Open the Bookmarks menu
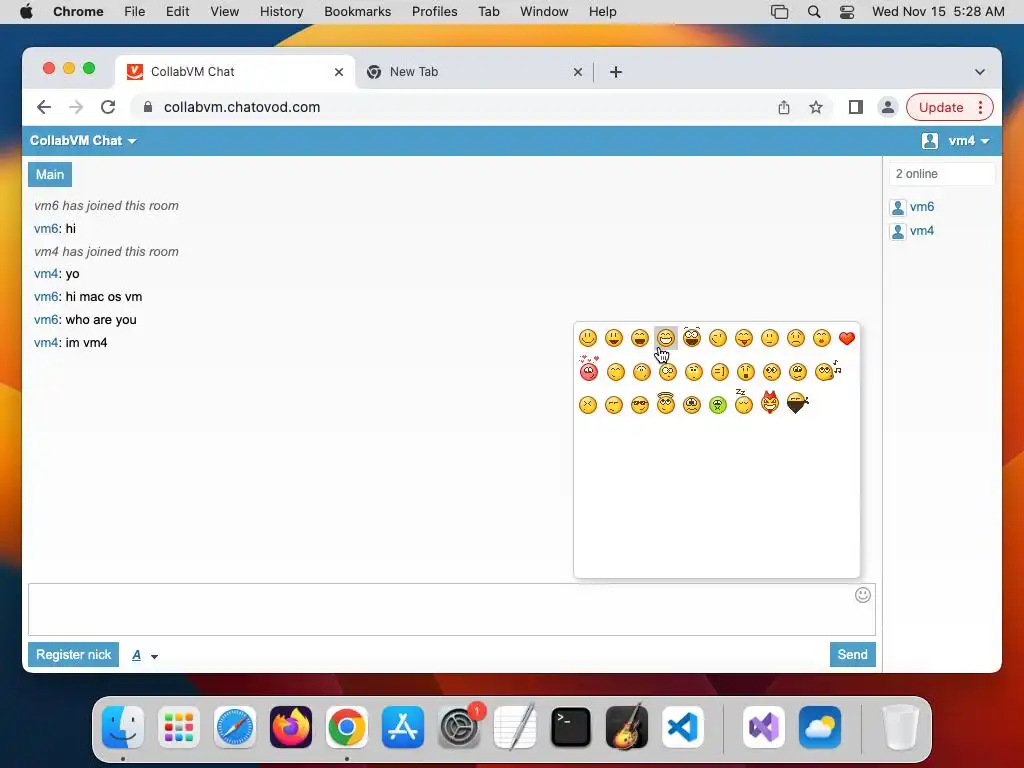 tap(357, 12)
